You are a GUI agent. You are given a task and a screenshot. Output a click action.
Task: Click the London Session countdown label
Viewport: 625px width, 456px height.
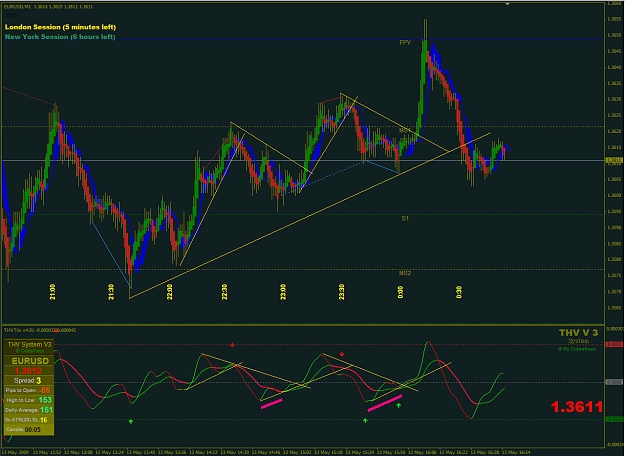(x=60, y=27)
